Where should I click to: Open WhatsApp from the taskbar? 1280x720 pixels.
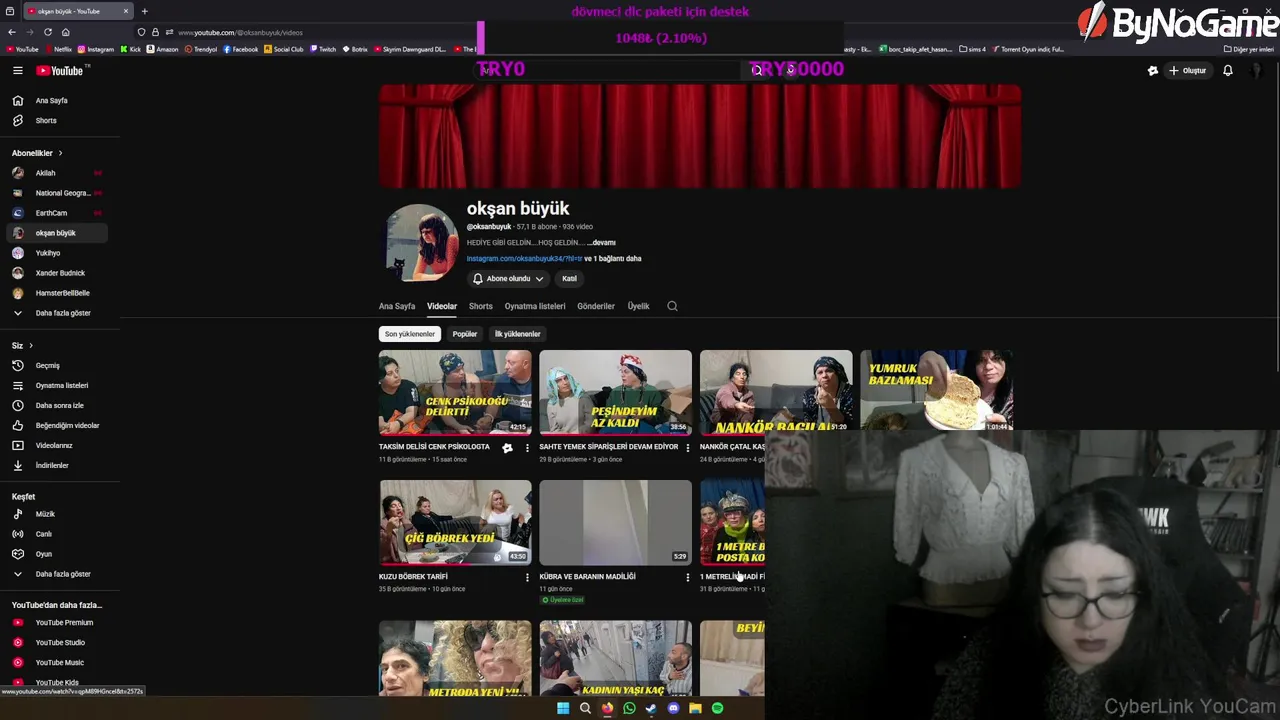629,708
